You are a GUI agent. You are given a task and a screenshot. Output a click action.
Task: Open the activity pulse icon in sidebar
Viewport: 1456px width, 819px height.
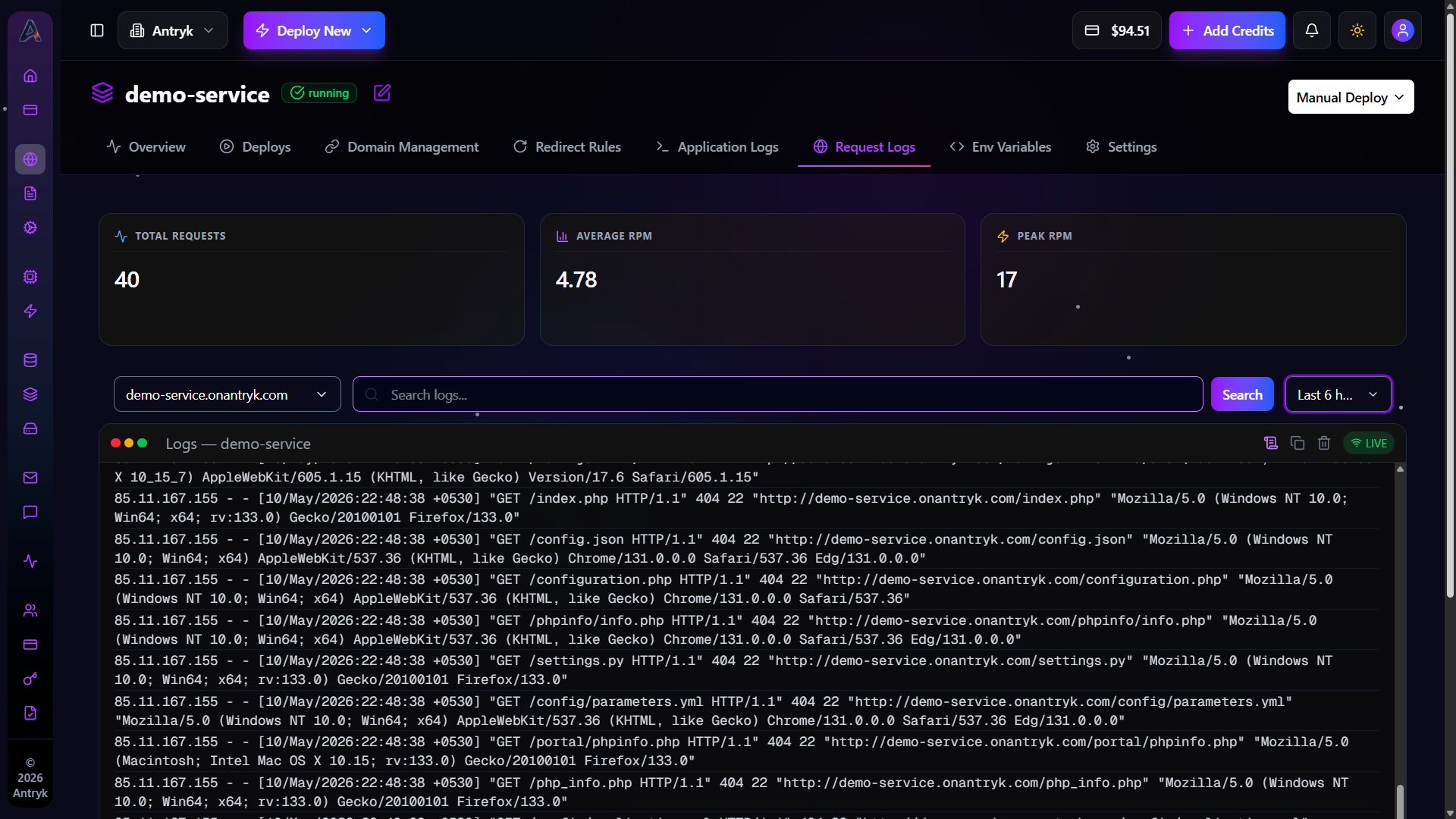30,561
